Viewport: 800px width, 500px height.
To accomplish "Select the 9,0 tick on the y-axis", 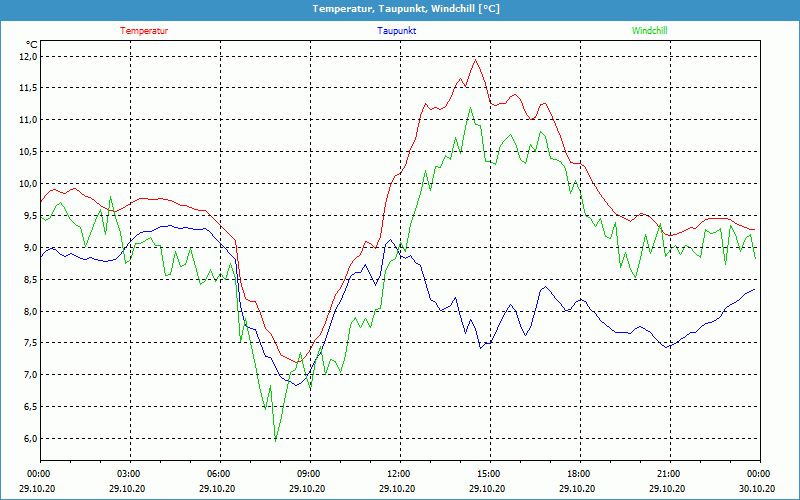I will [27, 248].
